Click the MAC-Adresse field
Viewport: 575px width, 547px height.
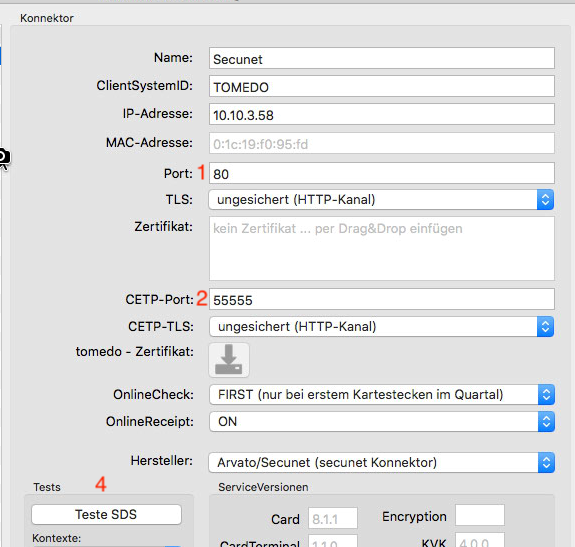click(382, 143)
